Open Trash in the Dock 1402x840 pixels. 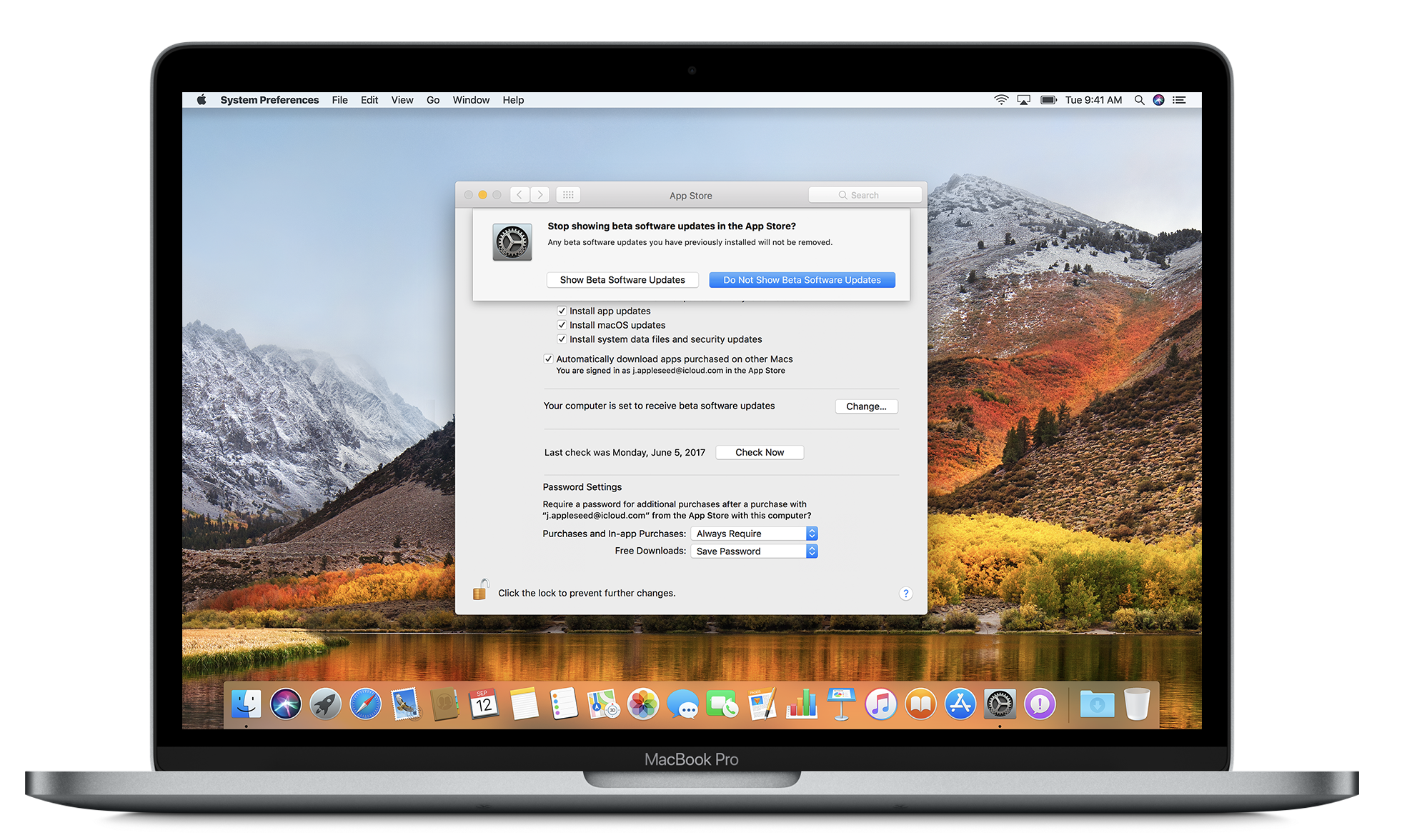(x=1137, y=704)
